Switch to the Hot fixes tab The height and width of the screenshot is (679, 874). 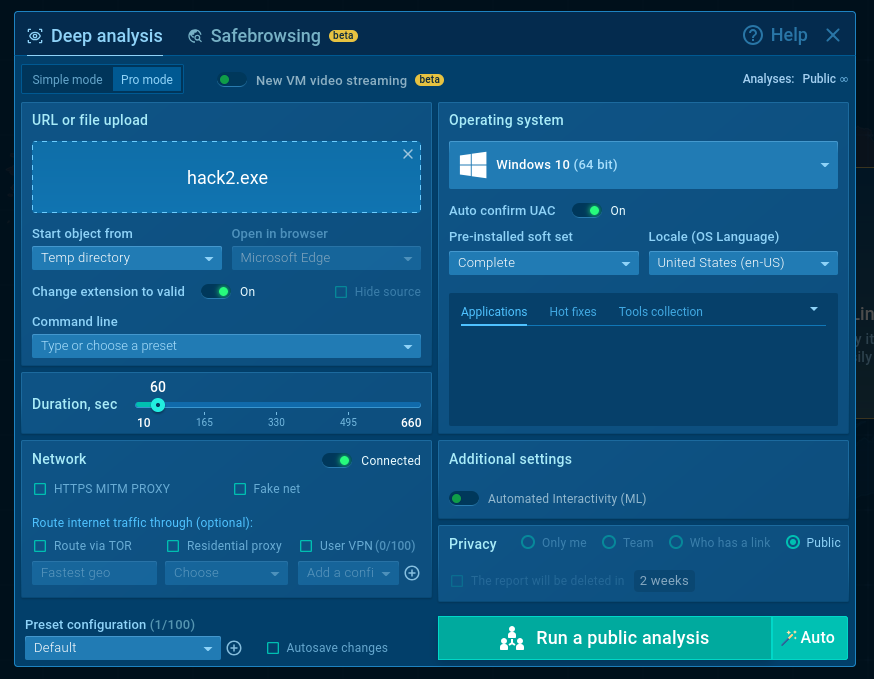[572, 312]
